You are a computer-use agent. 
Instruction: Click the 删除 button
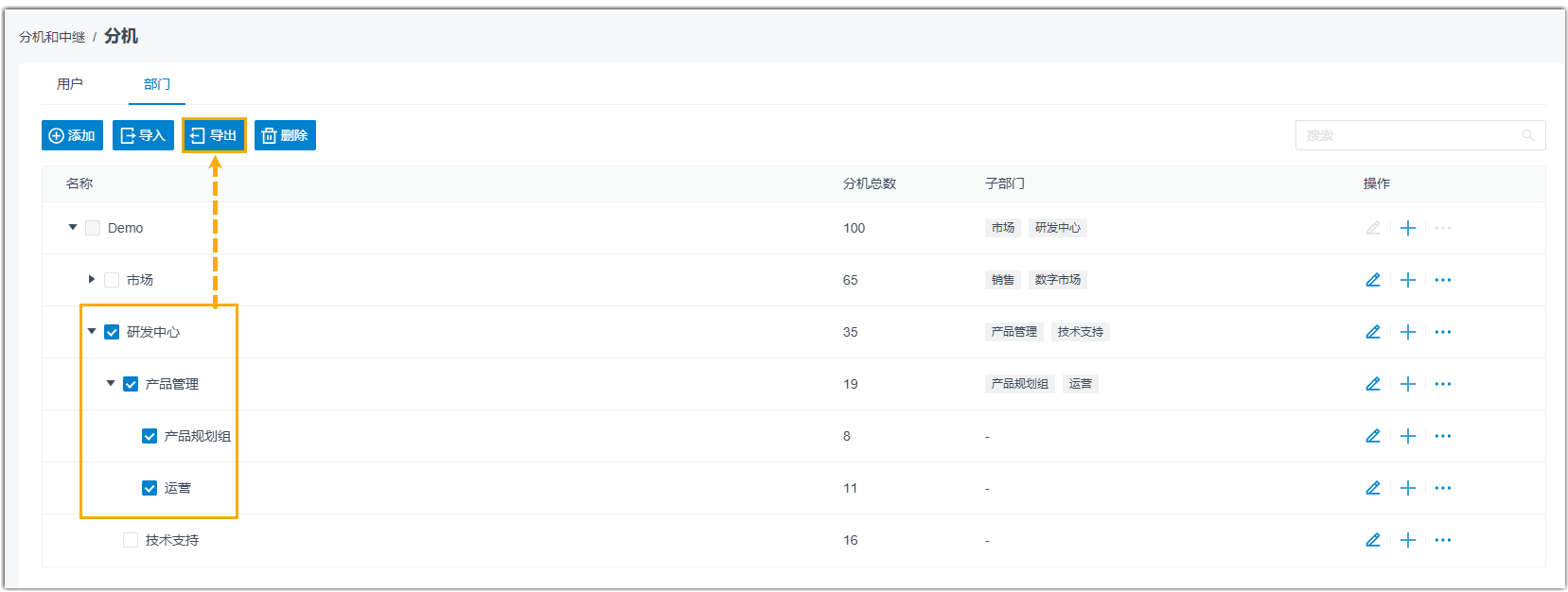point(285,135)
